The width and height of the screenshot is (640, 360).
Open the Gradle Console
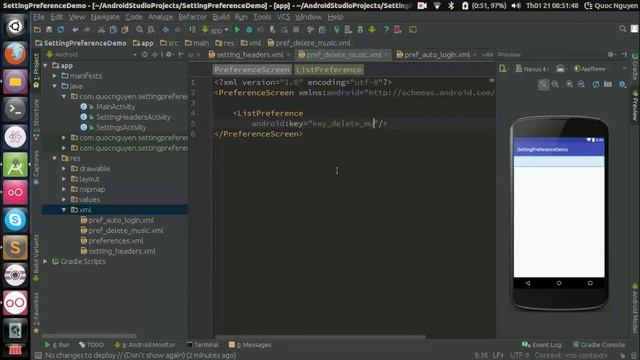(x=599, y=345)
